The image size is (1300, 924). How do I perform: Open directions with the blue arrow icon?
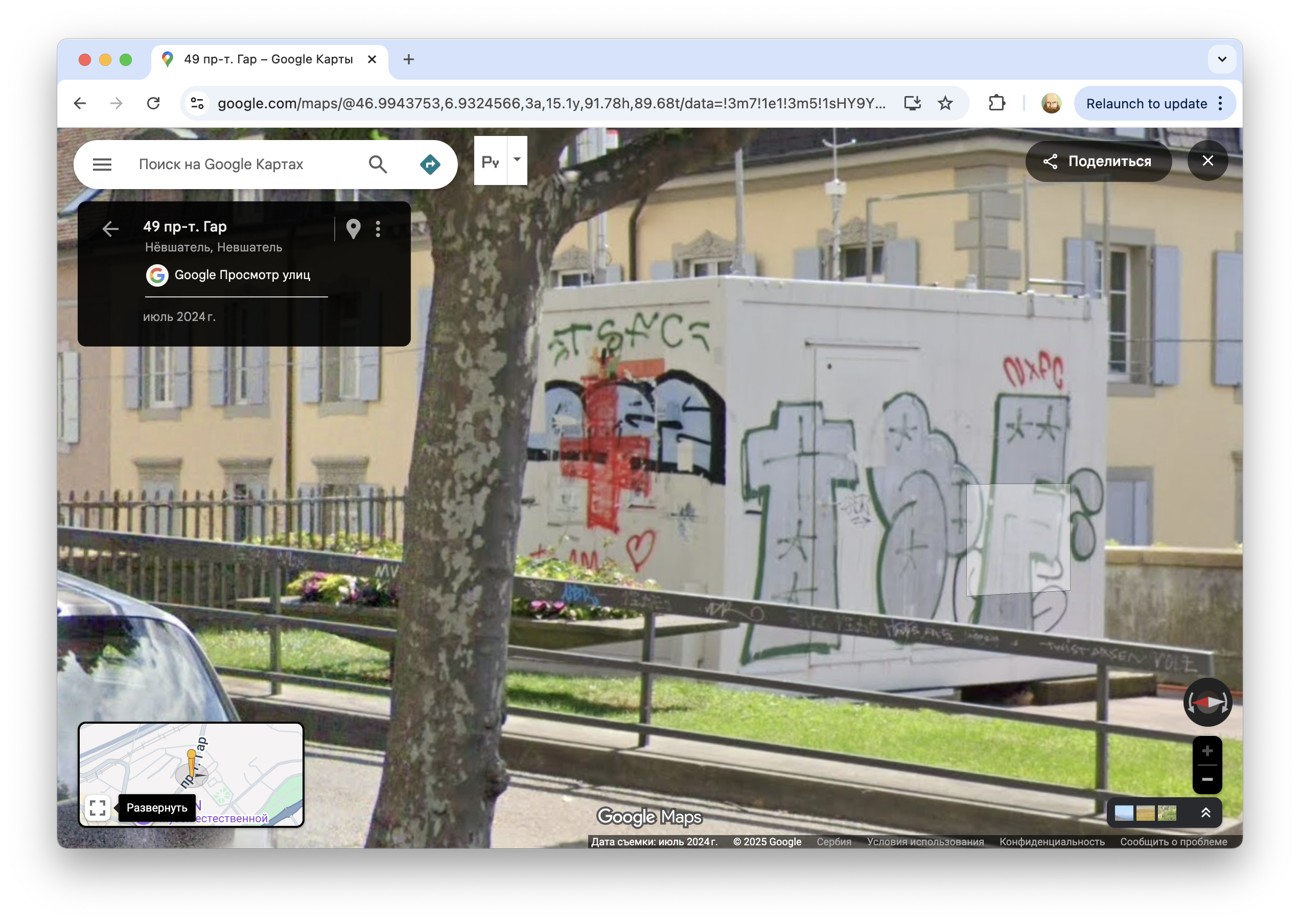(430, 164)
